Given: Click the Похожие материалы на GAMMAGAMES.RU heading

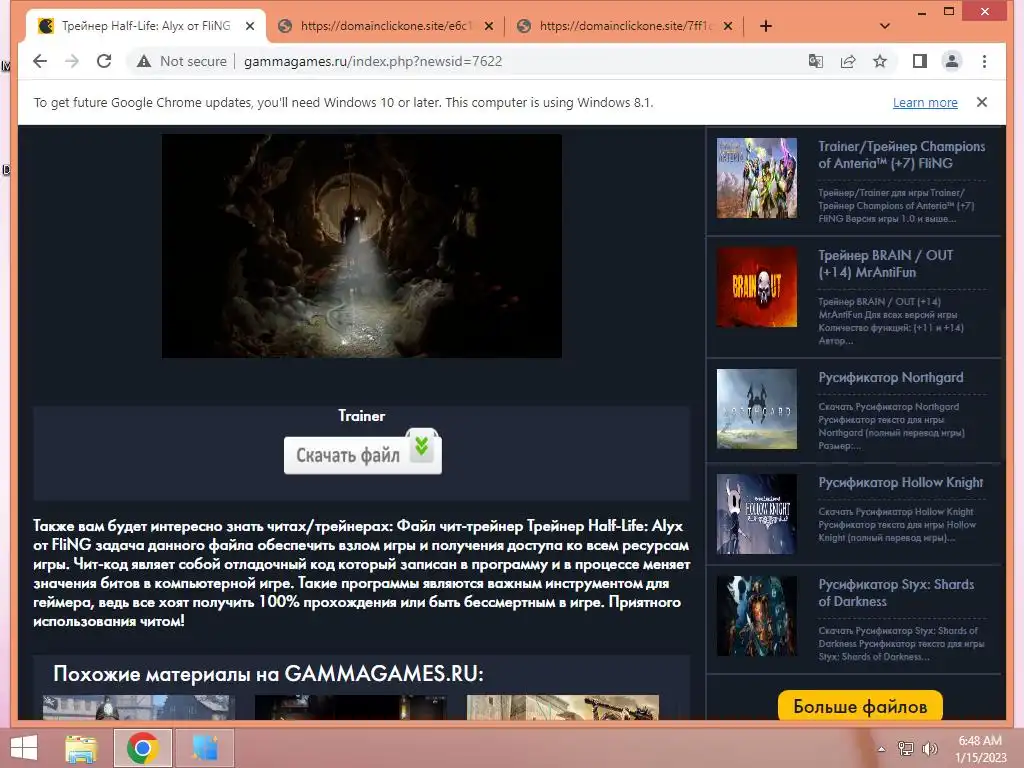Looking at the screenshot, I should click(268, 673).
